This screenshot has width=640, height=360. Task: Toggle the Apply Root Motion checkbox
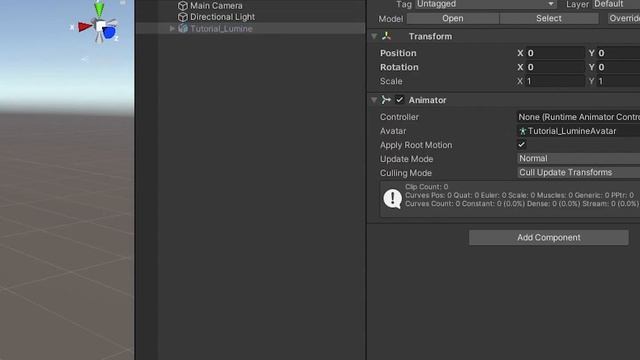tap(521, 144)
